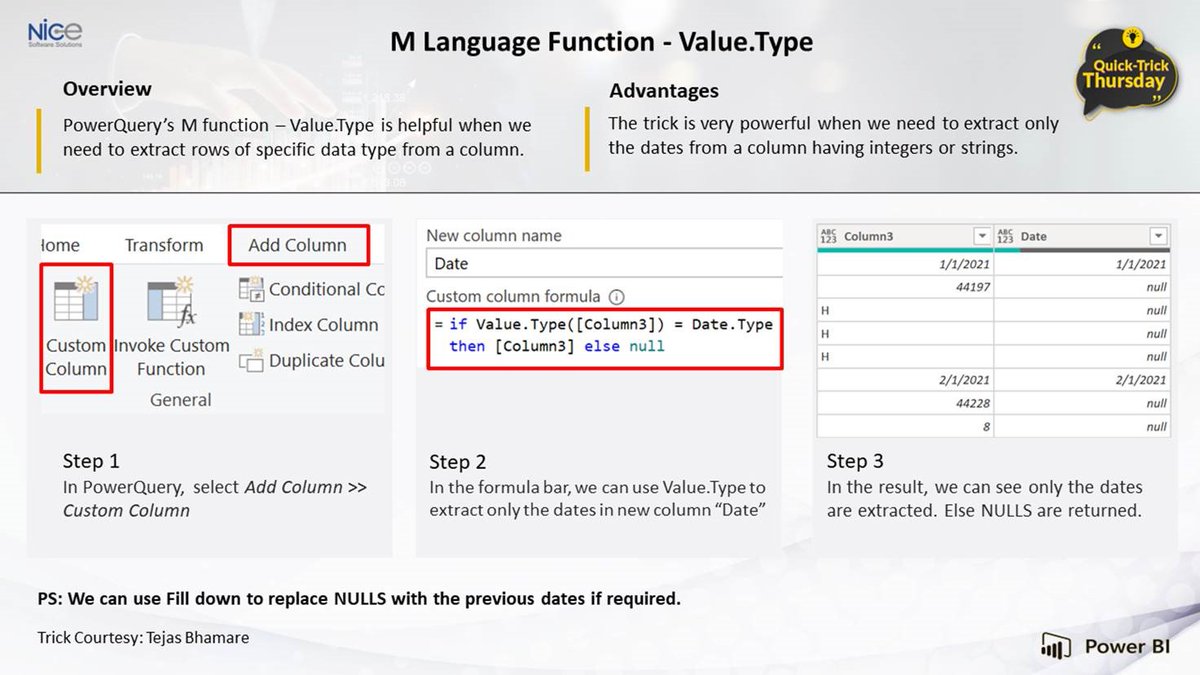
Task: Click the ABC123 data type icon on Column3
Action: [x=830, y=237]
